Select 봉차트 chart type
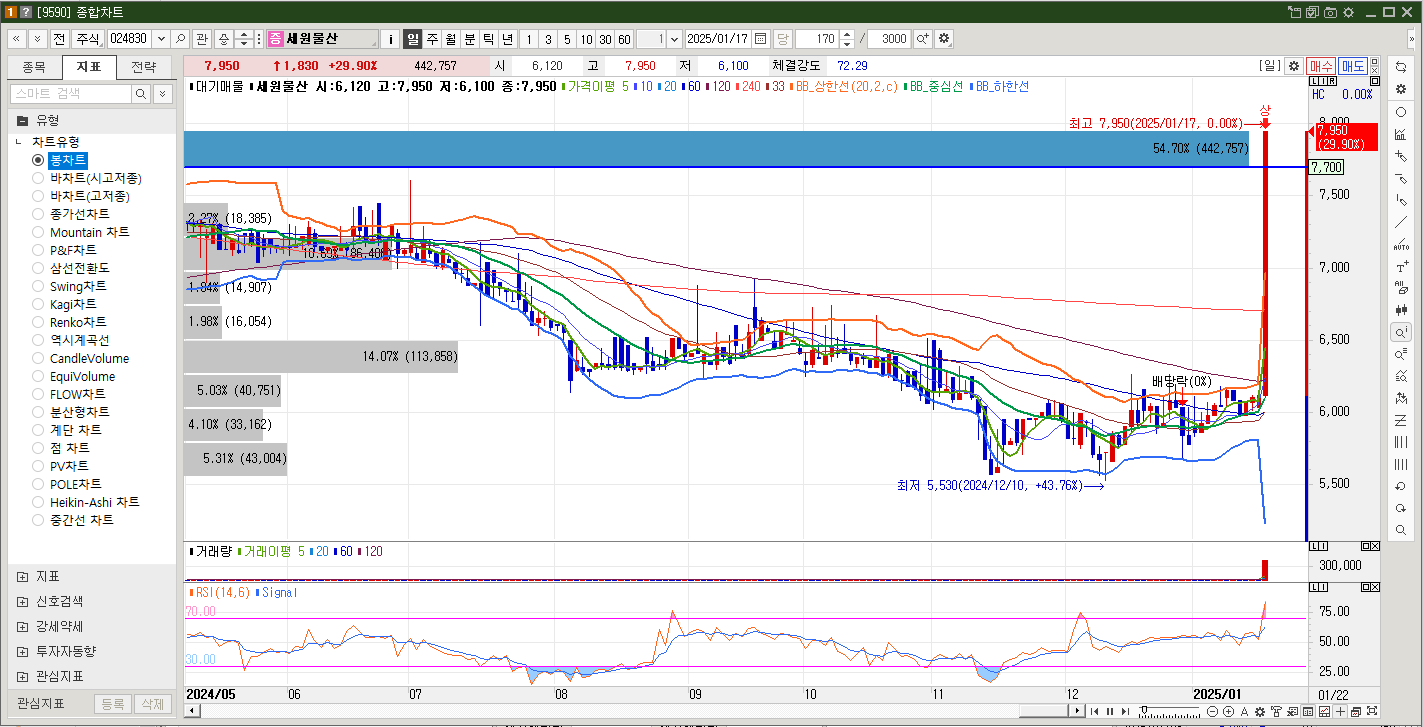Image resolution: width=1423 pixels, height=727 pixels. [60, 160]
